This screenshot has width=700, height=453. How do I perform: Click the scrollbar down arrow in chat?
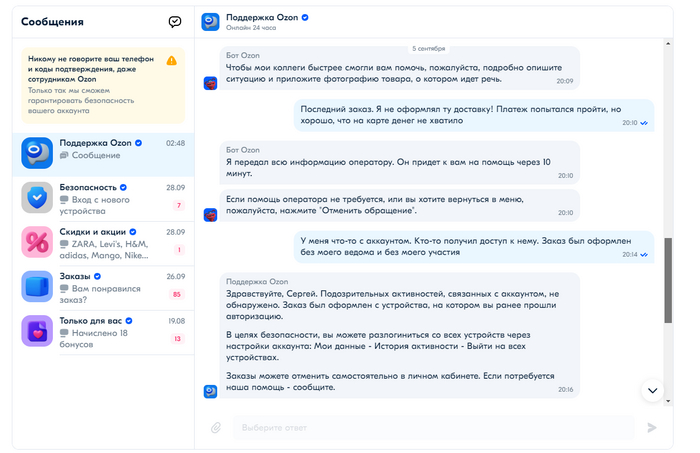[668, 401]
